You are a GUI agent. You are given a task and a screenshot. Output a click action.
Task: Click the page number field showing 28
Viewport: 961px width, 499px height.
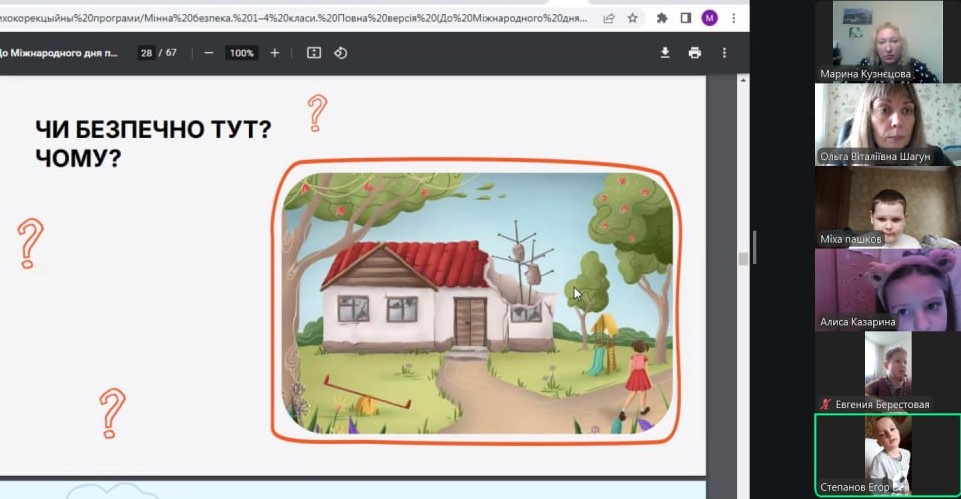(x=147, y=53)
